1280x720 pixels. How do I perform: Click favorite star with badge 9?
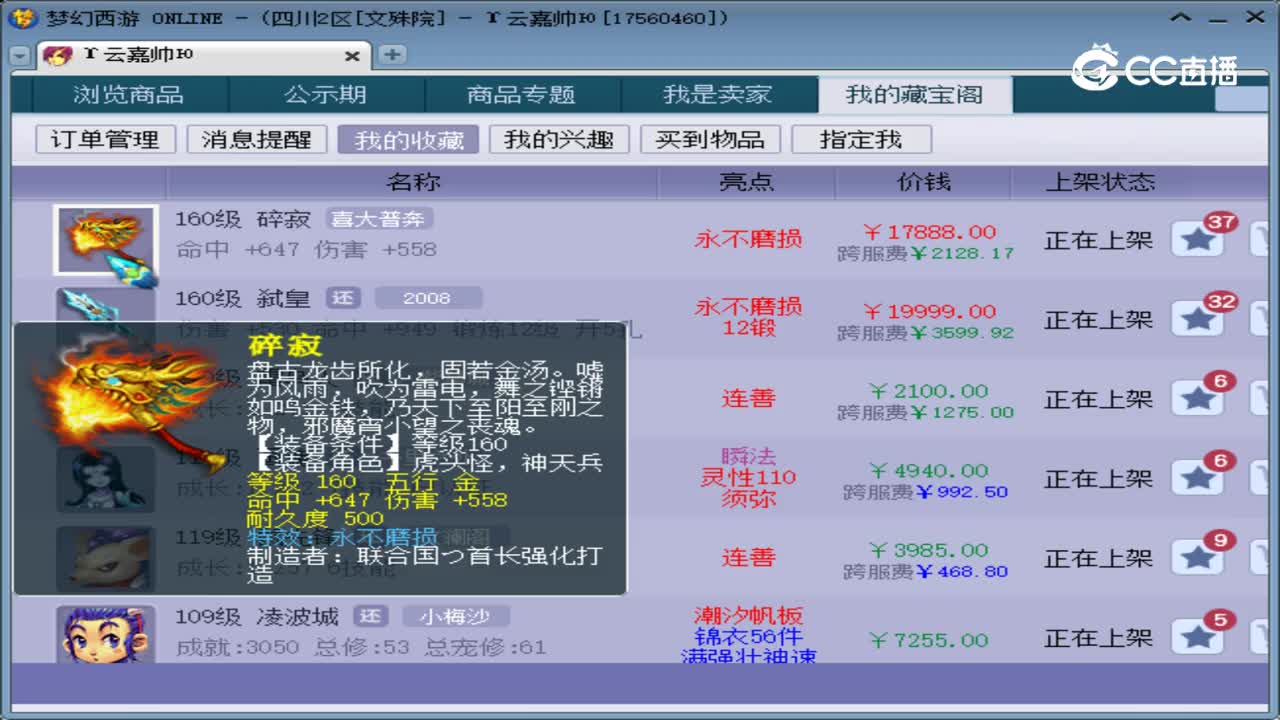[x=1197, y=559]
